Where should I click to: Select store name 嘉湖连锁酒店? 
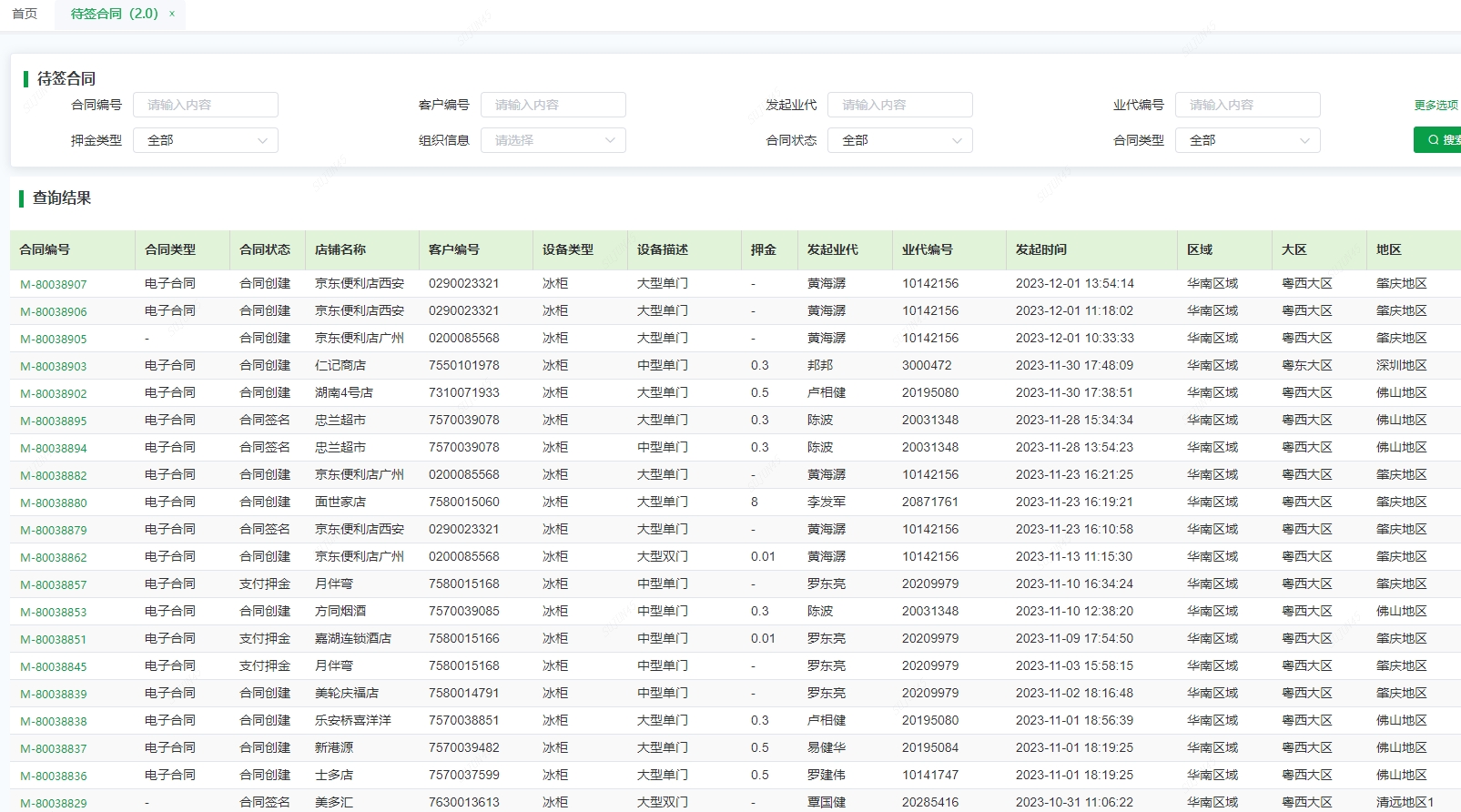(353, 638)
